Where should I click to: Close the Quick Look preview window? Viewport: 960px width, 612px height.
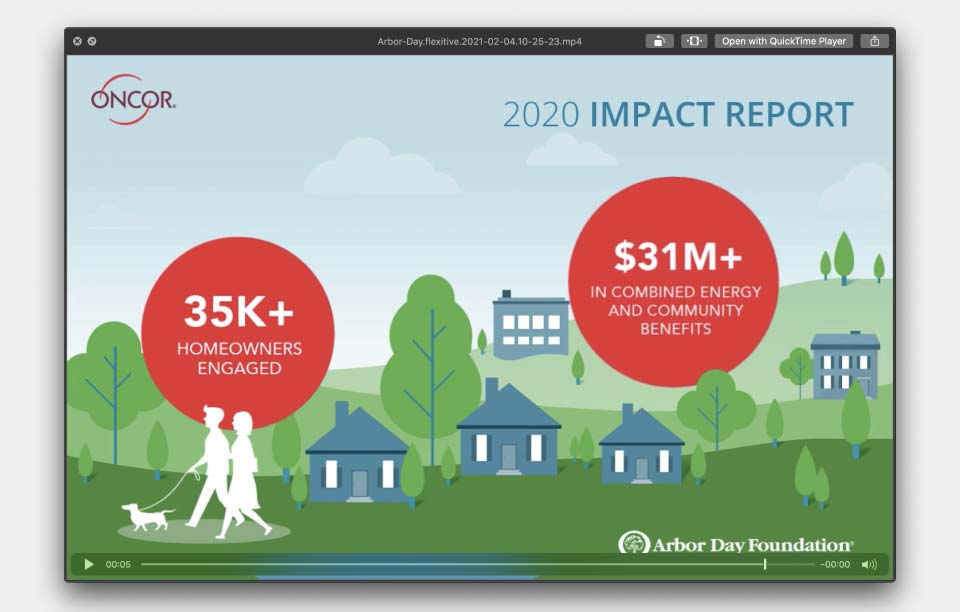point(78,41)
